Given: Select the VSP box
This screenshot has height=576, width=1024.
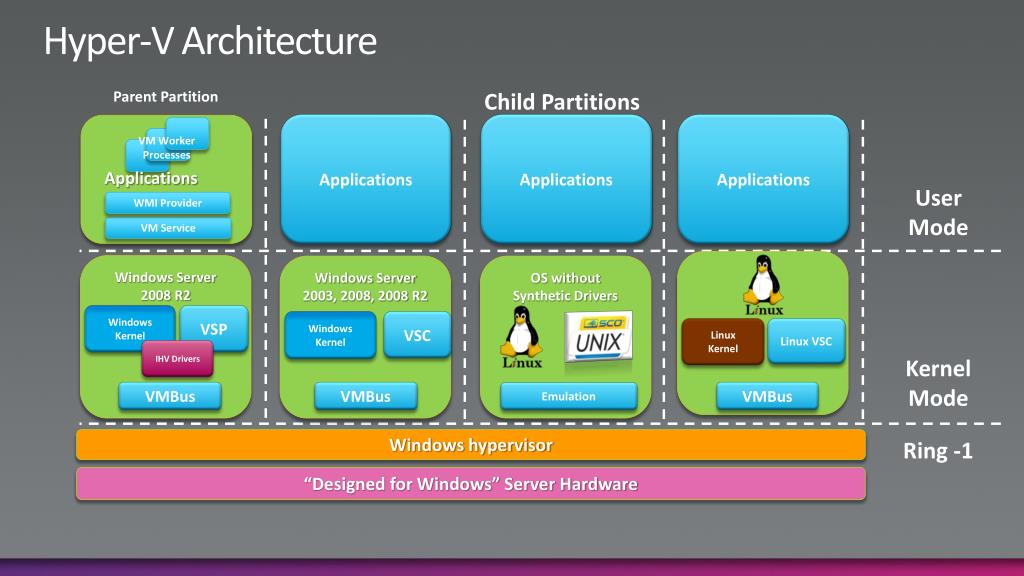Looking at the screenshot, I should [x=214, y=328].
